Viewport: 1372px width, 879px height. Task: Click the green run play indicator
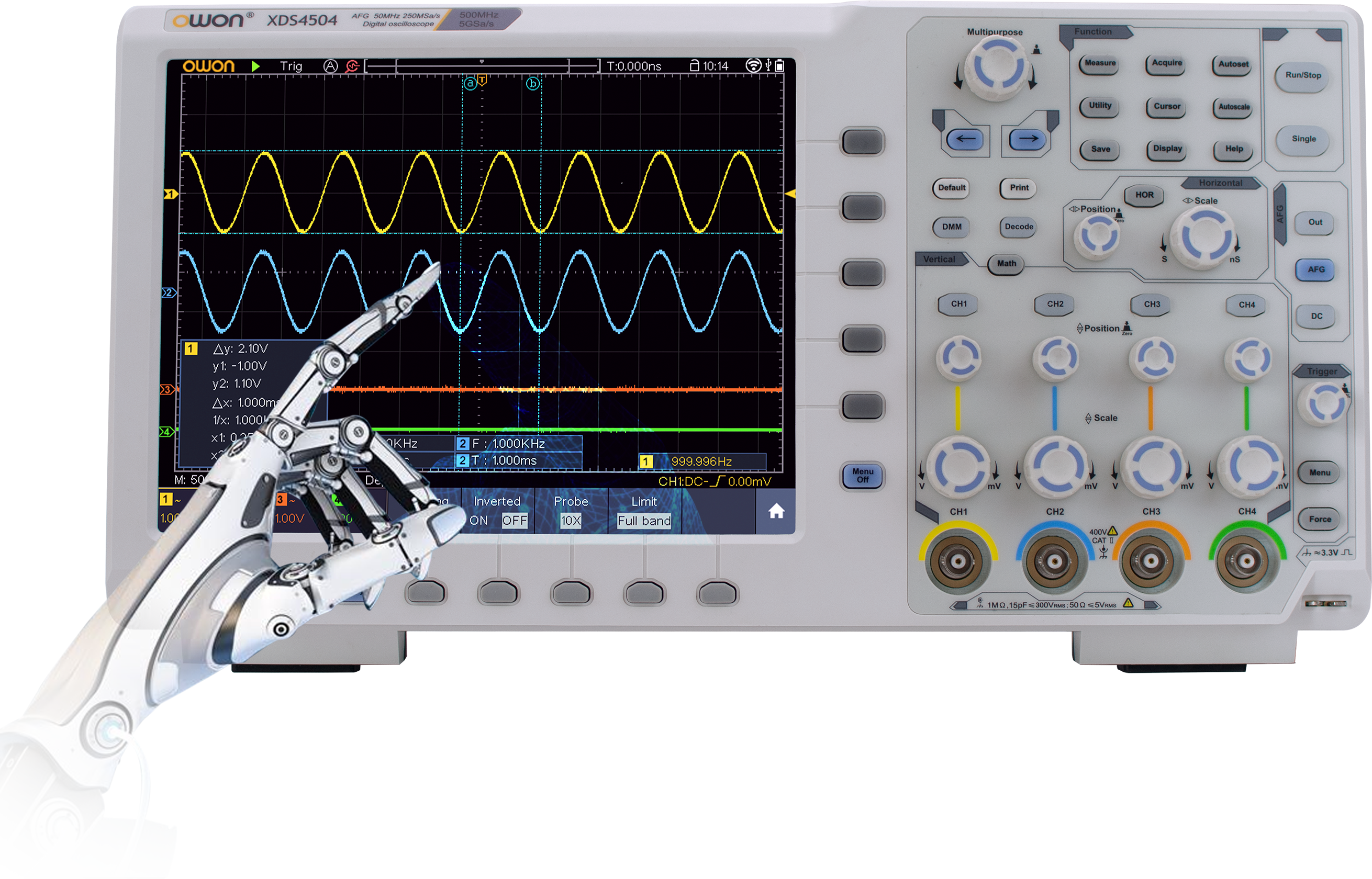(255, 66)
